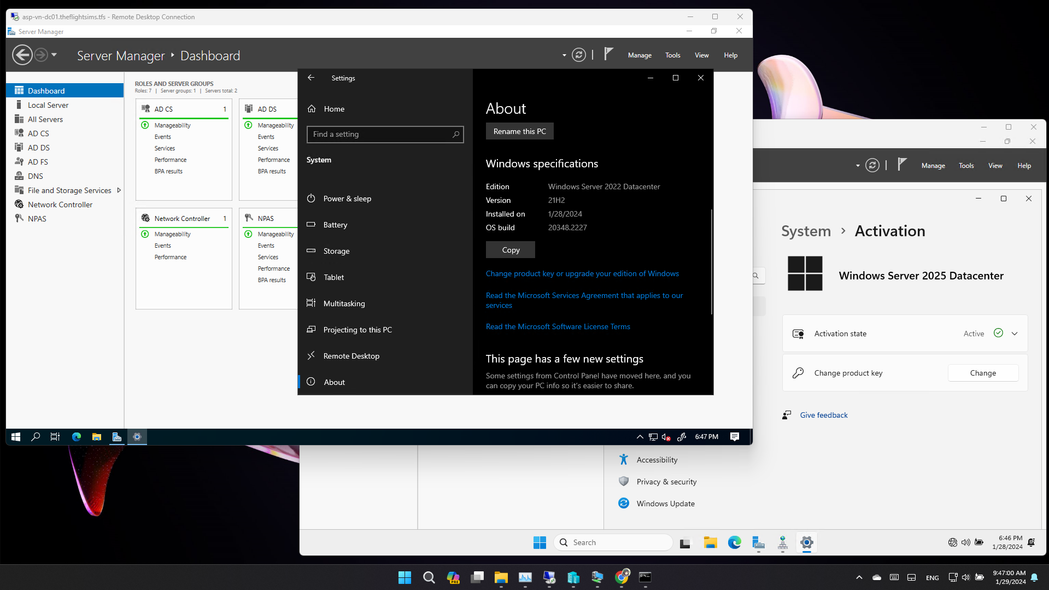Click the AD DS icon in the sidebar

click(19, 147)
